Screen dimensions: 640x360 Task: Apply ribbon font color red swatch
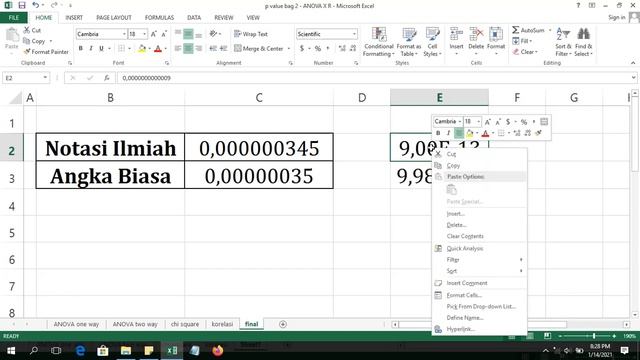(x=158, y=49)
